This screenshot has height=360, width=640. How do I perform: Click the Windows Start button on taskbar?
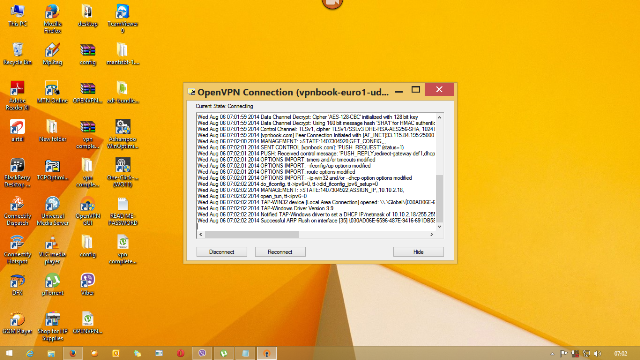click(9, 353)
